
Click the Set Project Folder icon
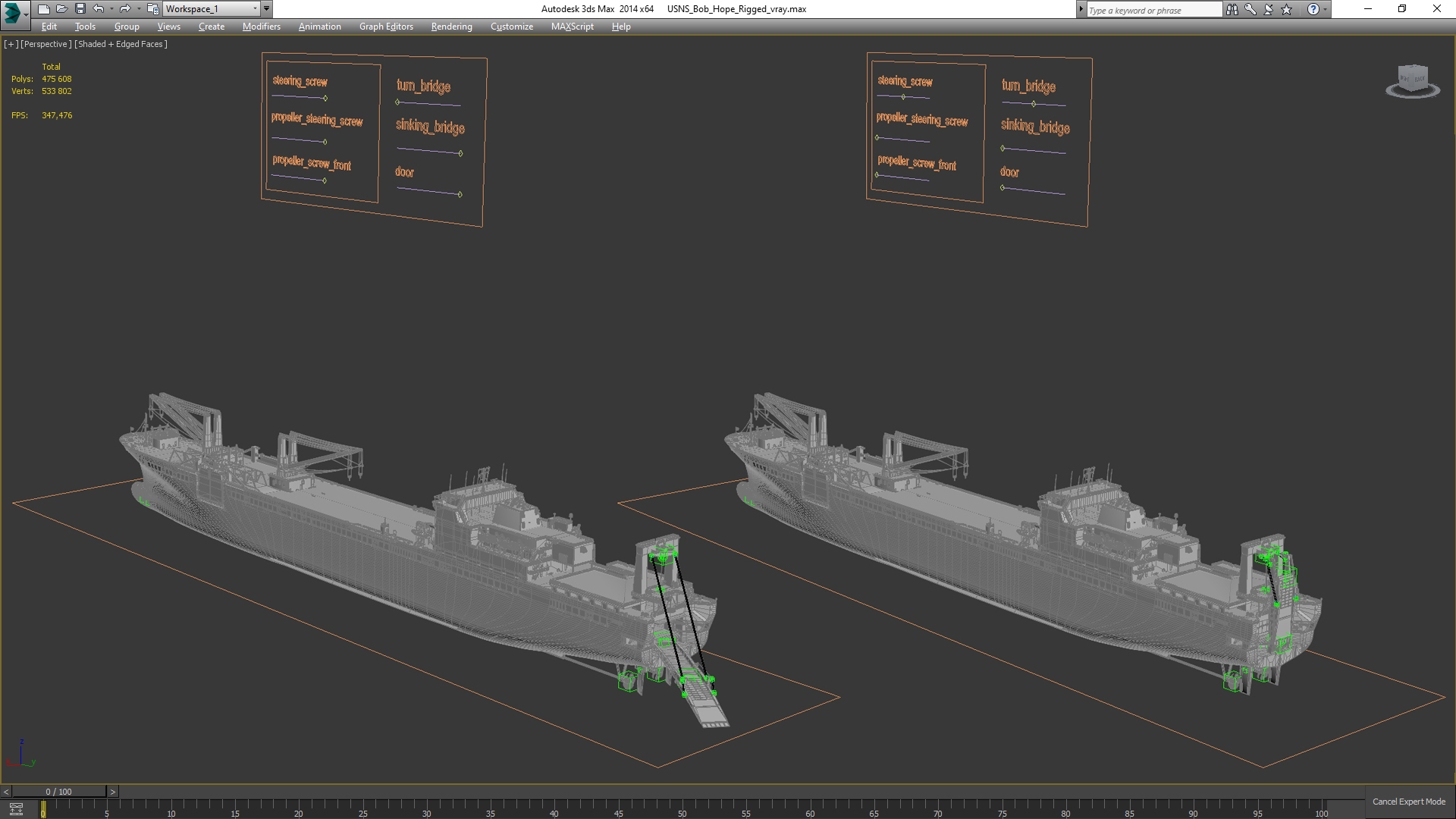(152, 9)
